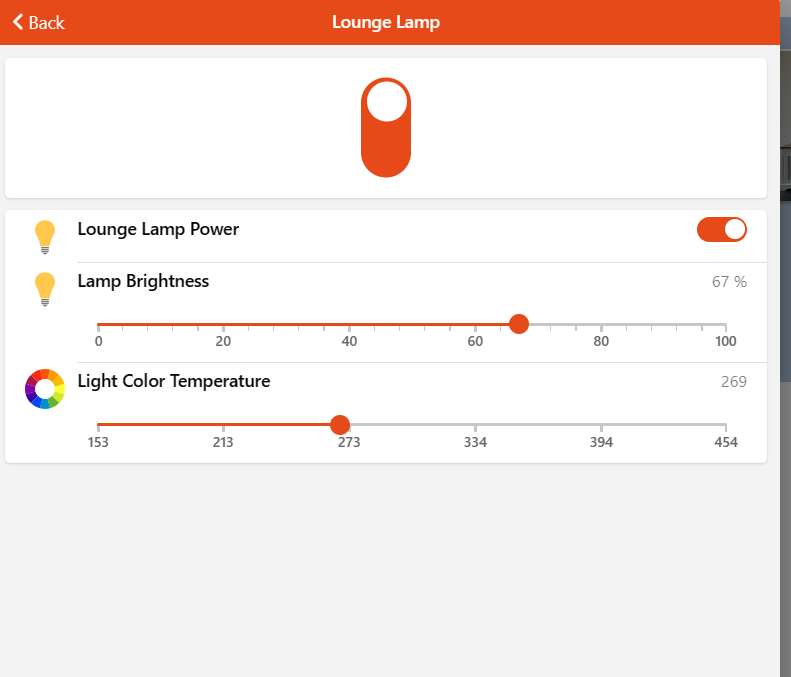Set color temperature to the 334 mark
Screen dimensions: 791x677
click(x=475, y=425)
